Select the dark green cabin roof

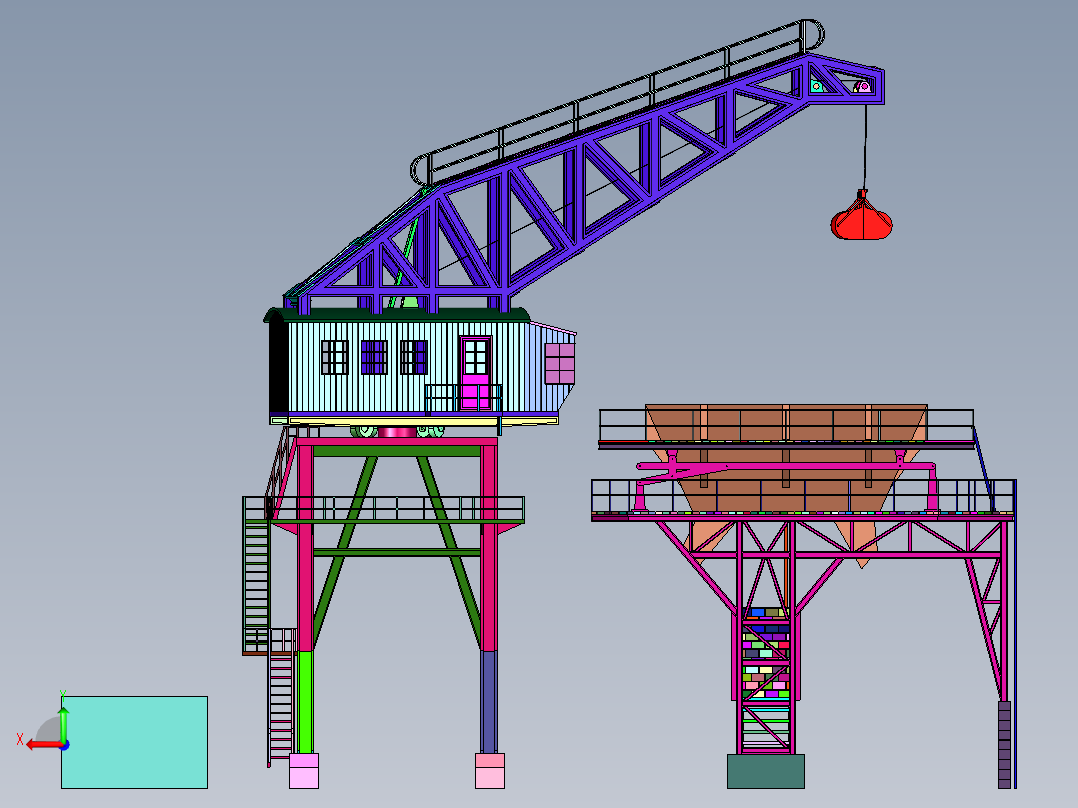(397, 316)
